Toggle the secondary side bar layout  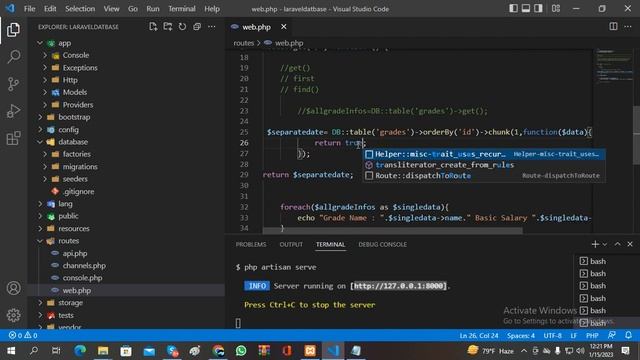538,8
